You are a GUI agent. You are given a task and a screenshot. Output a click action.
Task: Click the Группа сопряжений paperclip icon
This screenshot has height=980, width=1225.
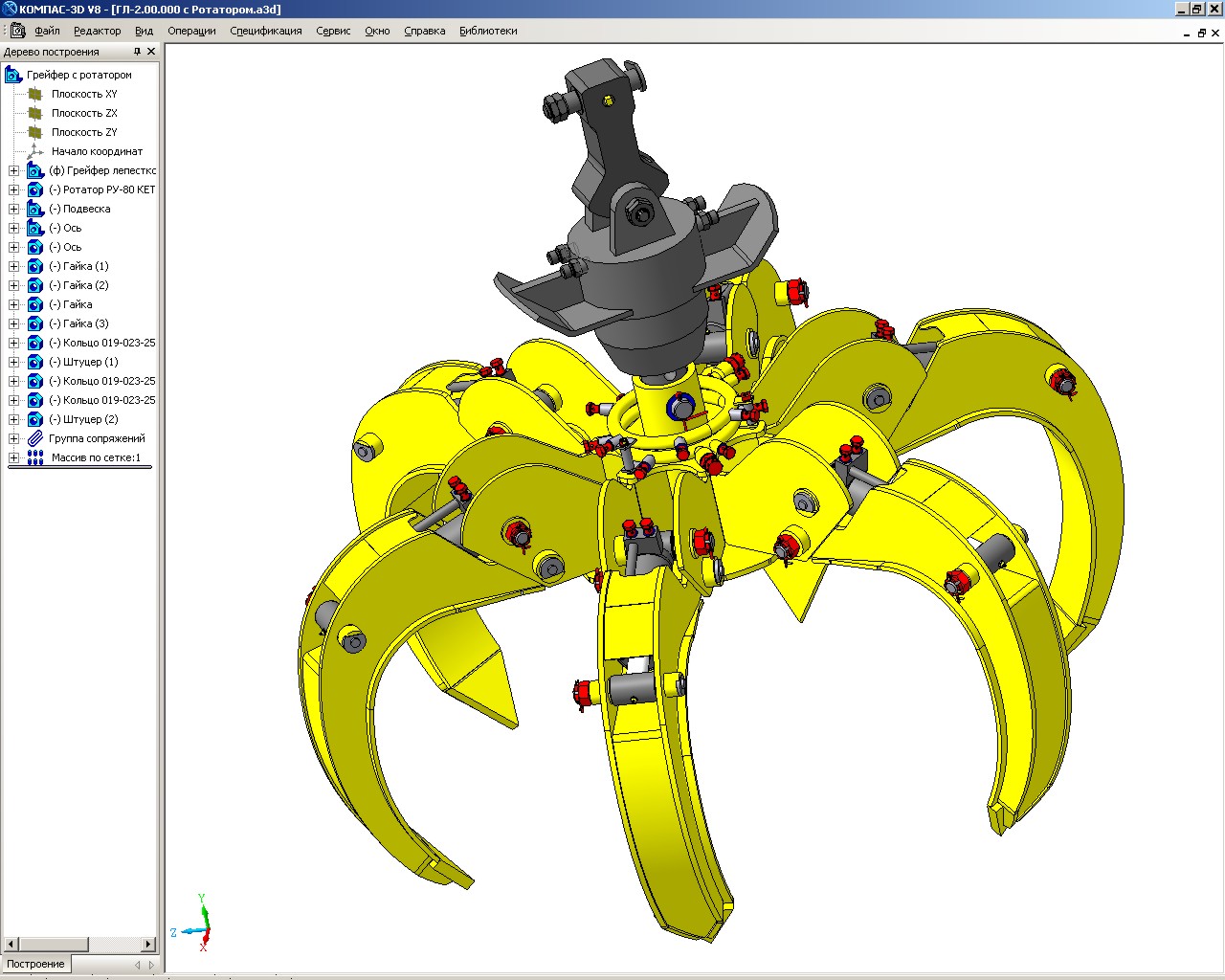pyautogui.click(x=35, y=438)
